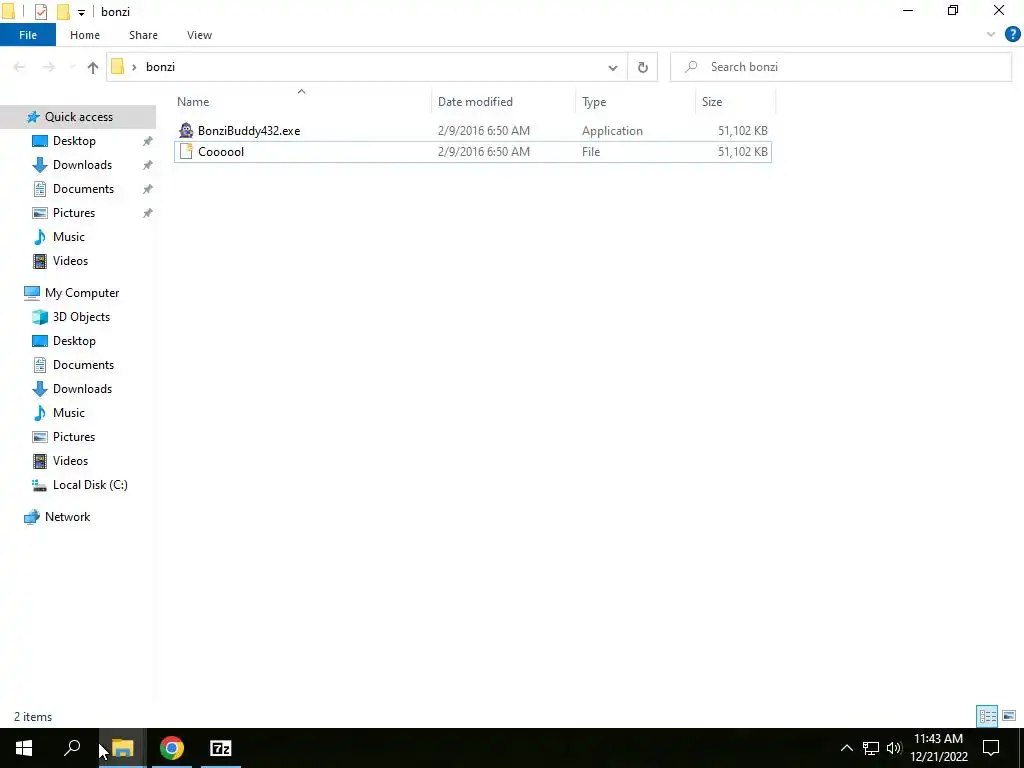Open the View ribbon tab

(x=199, y=35)
